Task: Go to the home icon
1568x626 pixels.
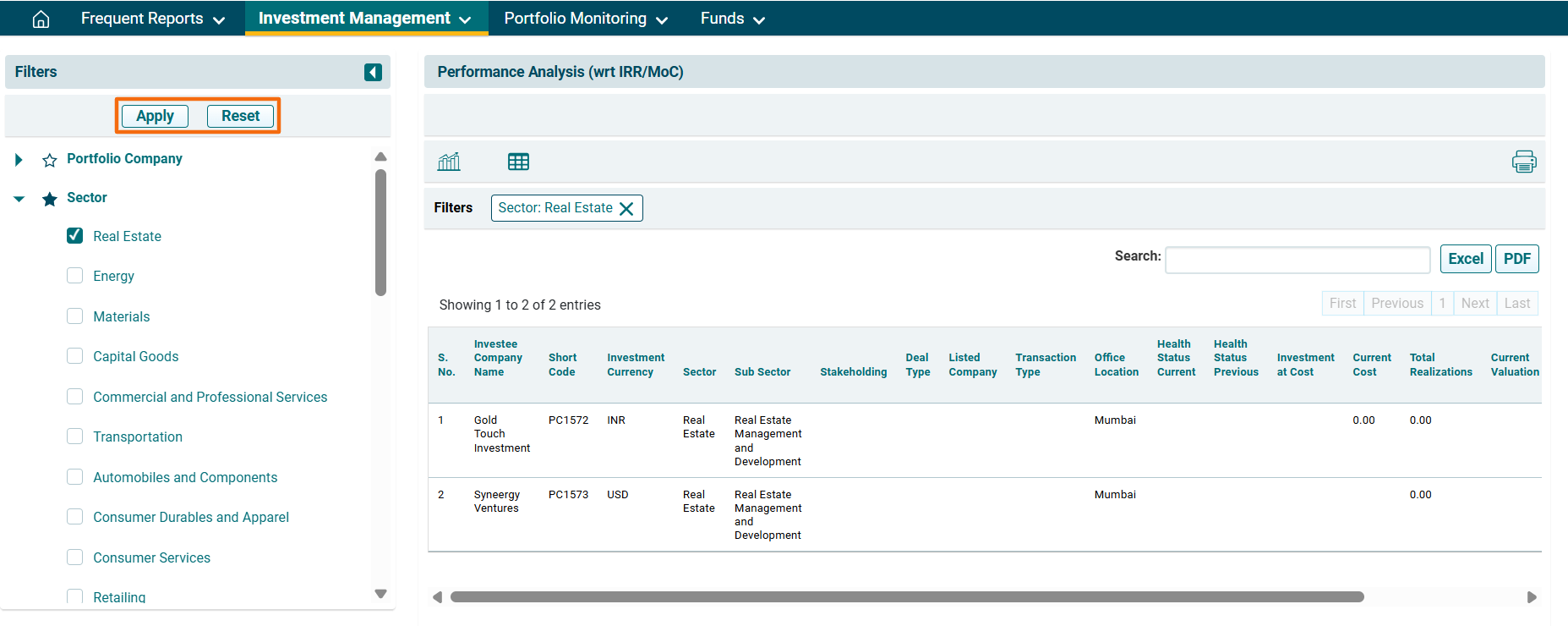Action: (41, 19)
